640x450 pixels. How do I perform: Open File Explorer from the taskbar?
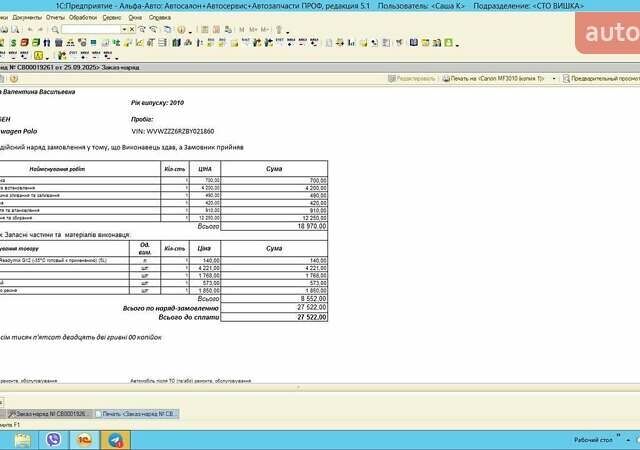(19, 438)
